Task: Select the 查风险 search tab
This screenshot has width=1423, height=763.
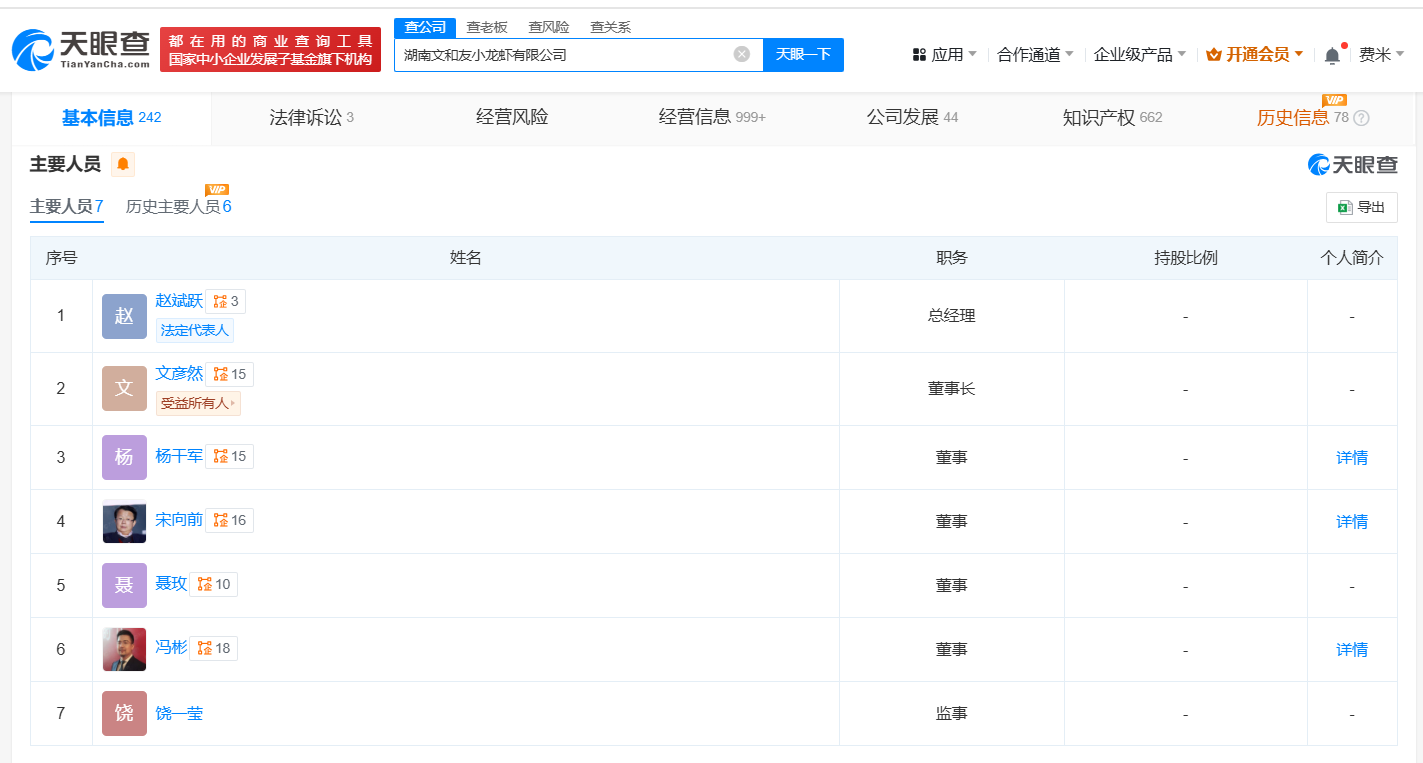Action: (549, 27)
